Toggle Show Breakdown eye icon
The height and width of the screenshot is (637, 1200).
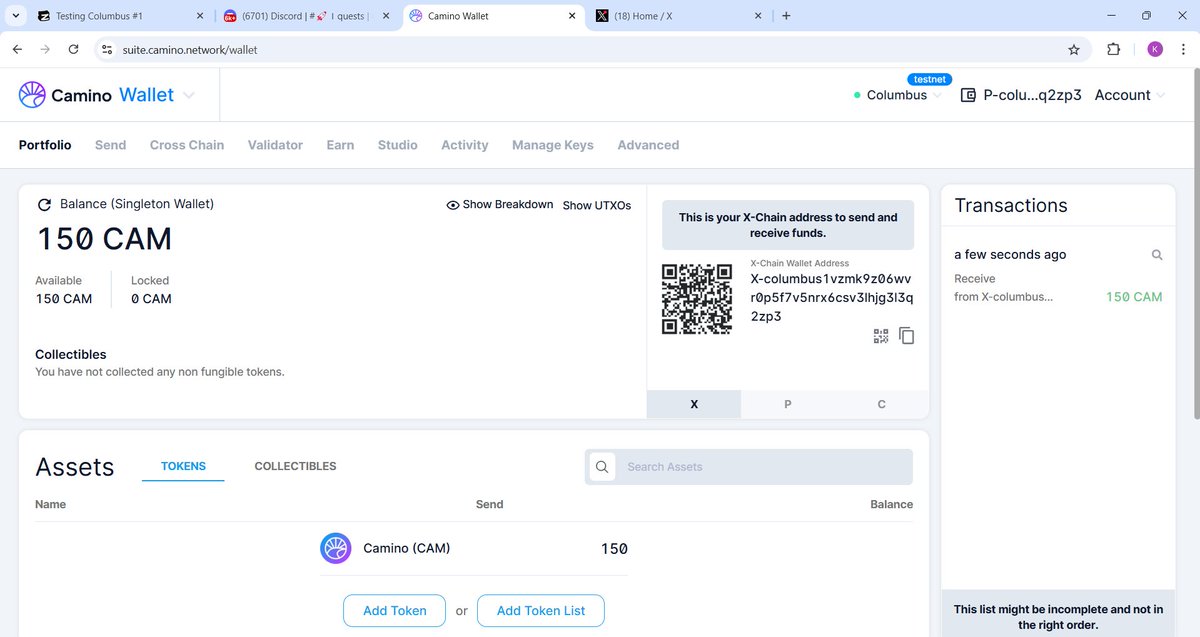pos(453,205)
